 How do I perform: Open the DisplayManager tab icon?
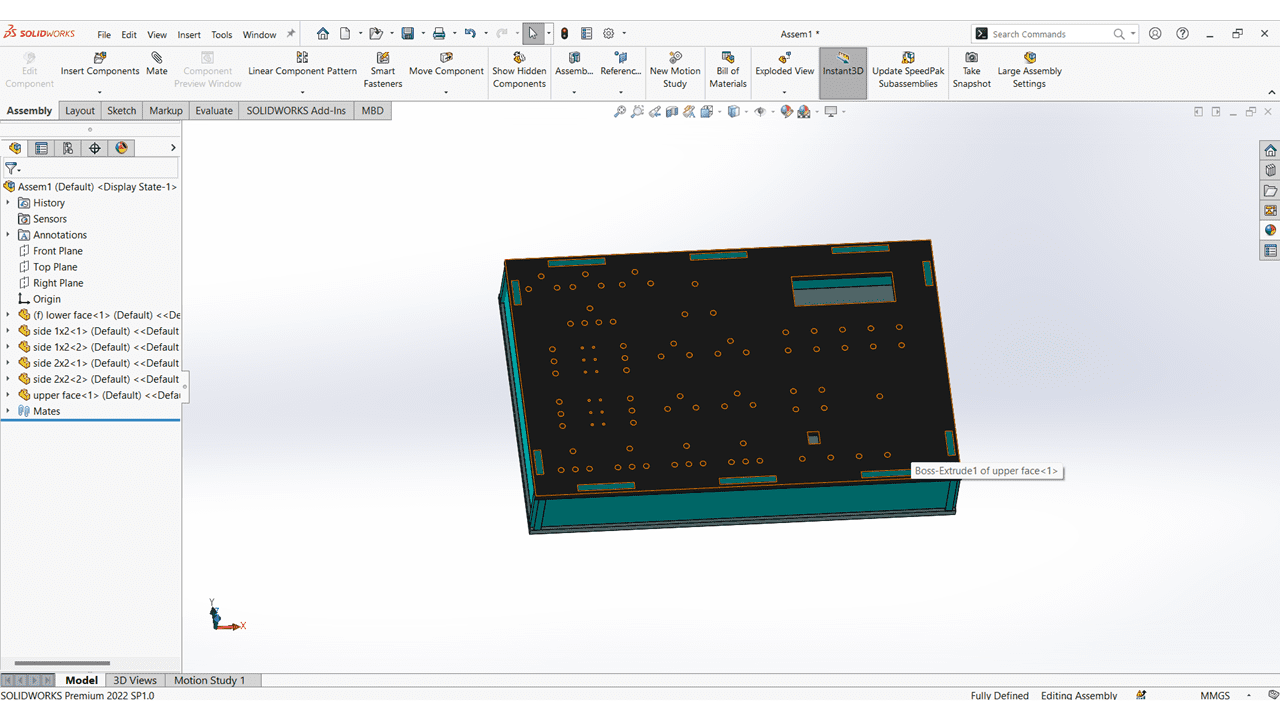point(122,148)
